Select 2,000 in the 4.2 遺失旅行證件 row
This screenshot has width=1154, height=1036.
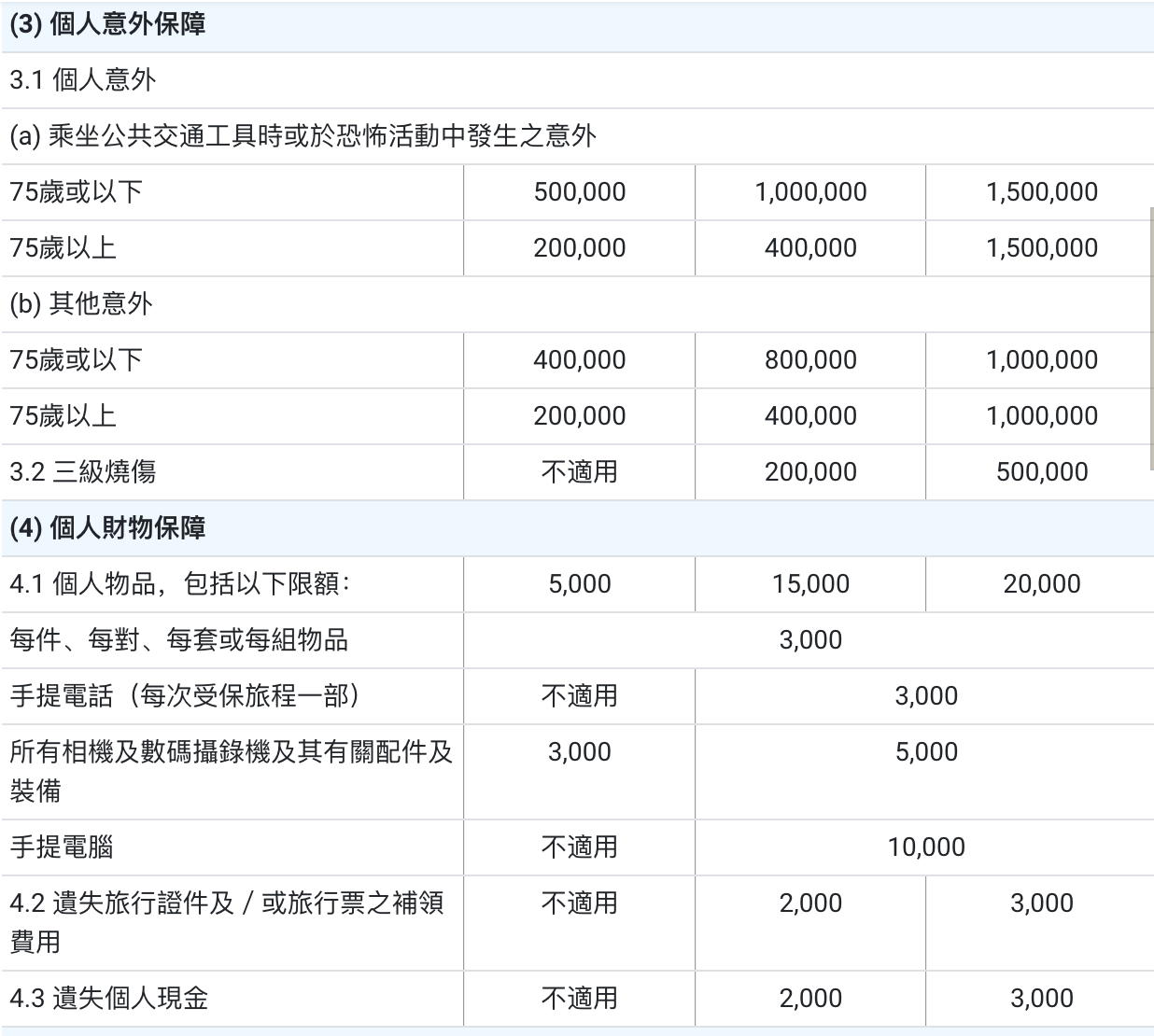(810, 903)
